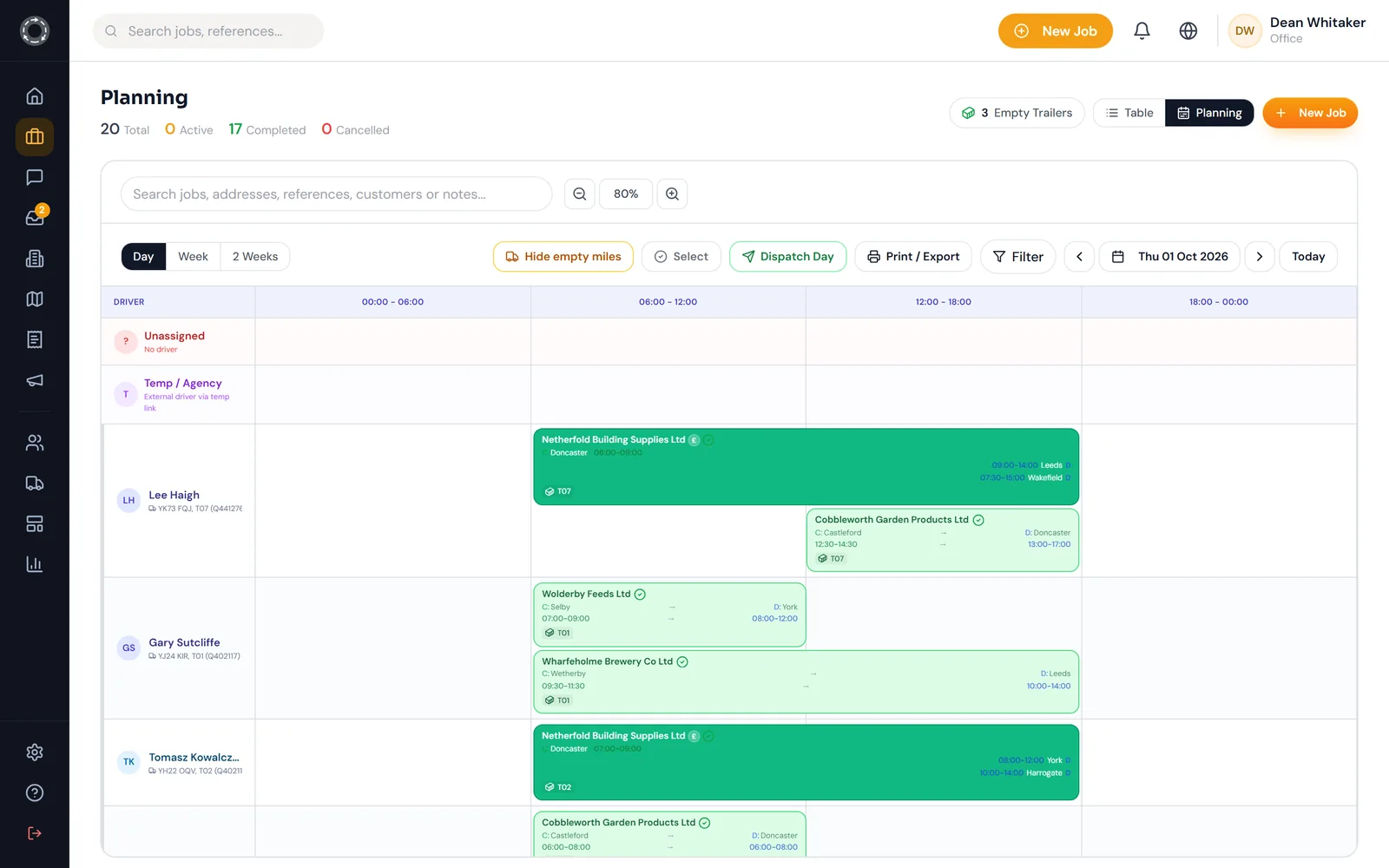Click the zoom out magnifier icon
Image resolution: width=1389 pixels, height=868 pixels.
point(580,194)
